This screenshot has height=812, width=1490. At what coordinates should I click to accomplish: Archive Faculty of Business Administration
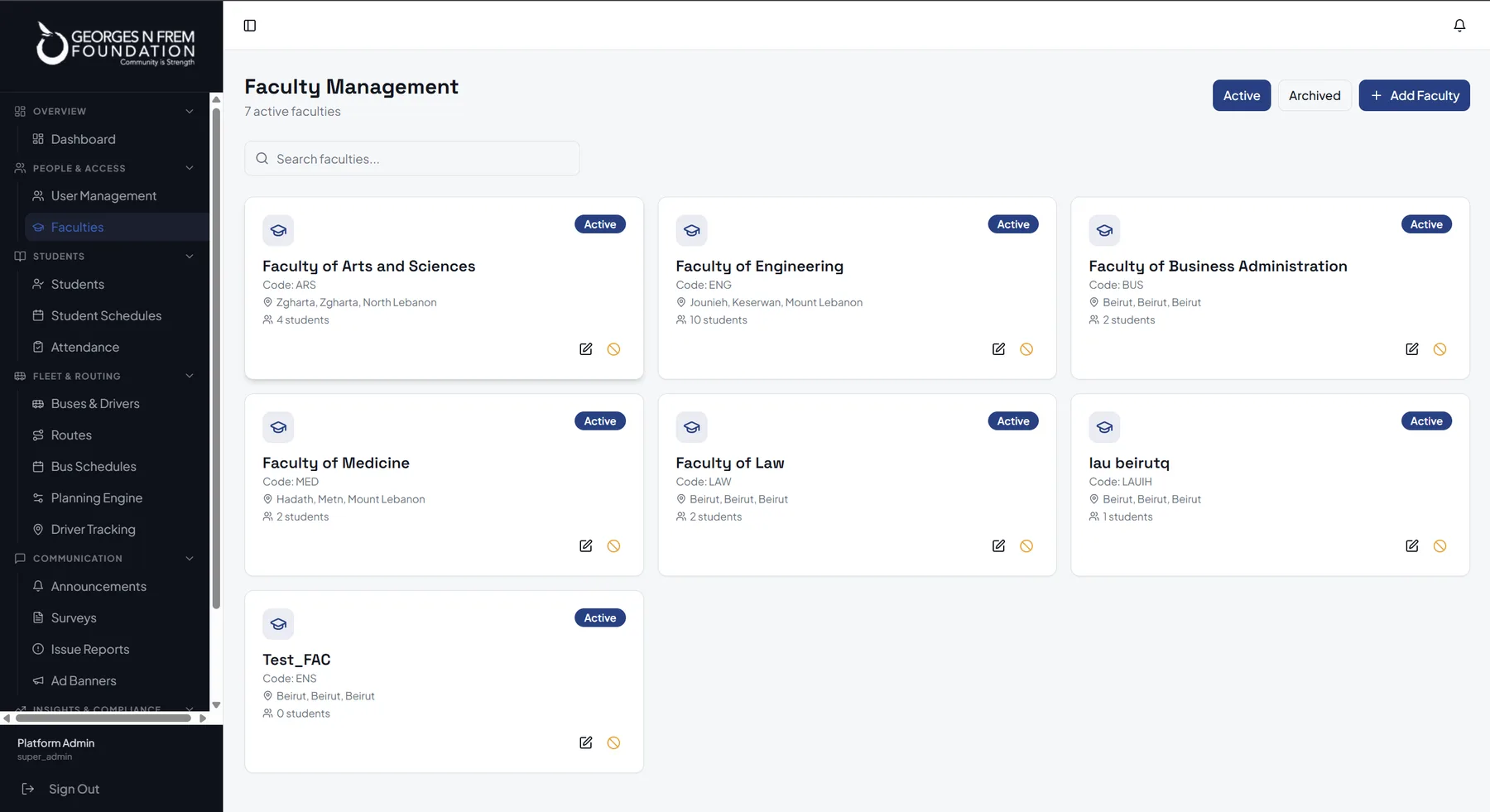tap(1440, 349)
